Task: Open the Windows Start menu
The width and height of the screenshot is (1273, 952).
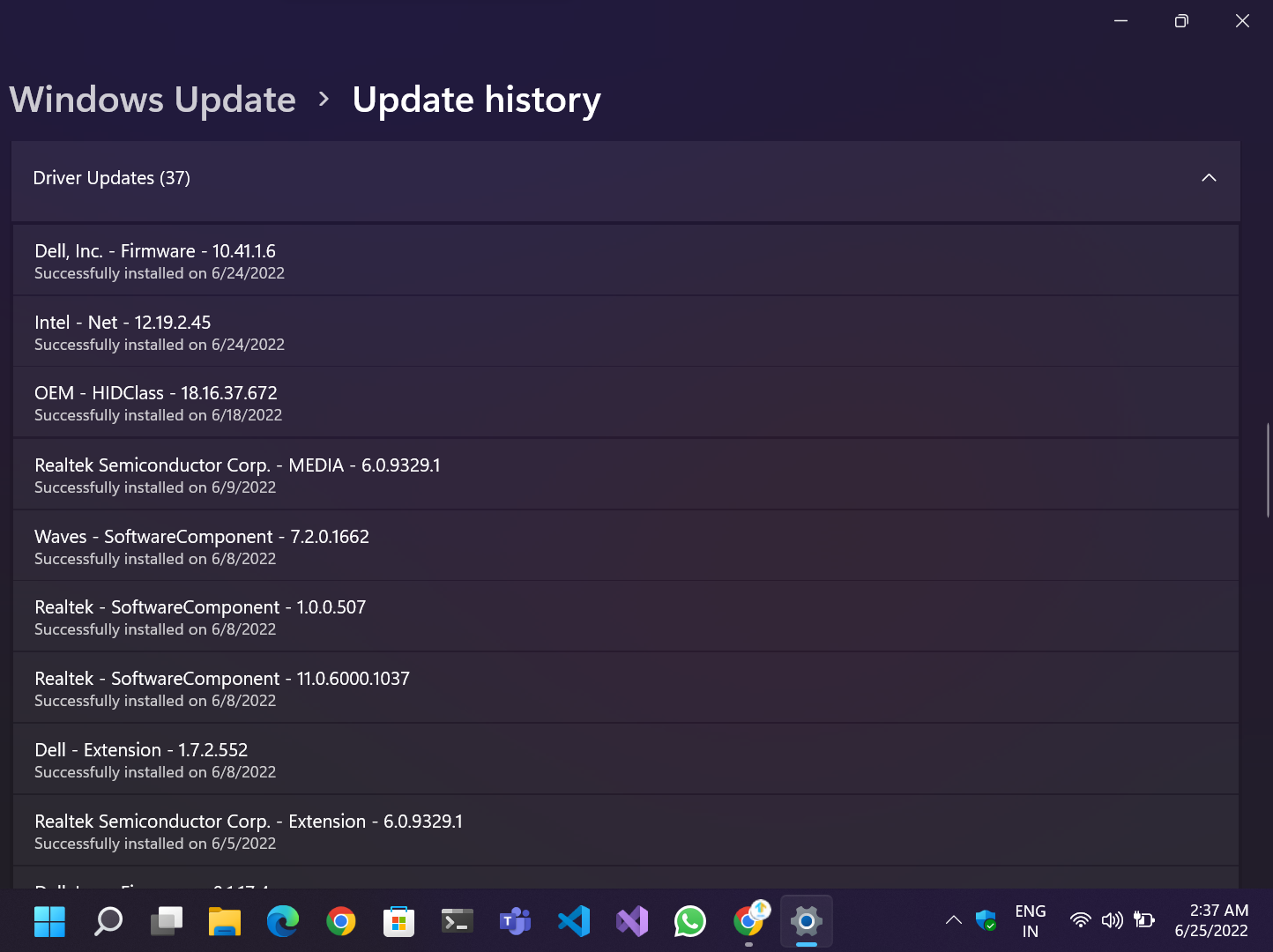Action: click(49, 921)
